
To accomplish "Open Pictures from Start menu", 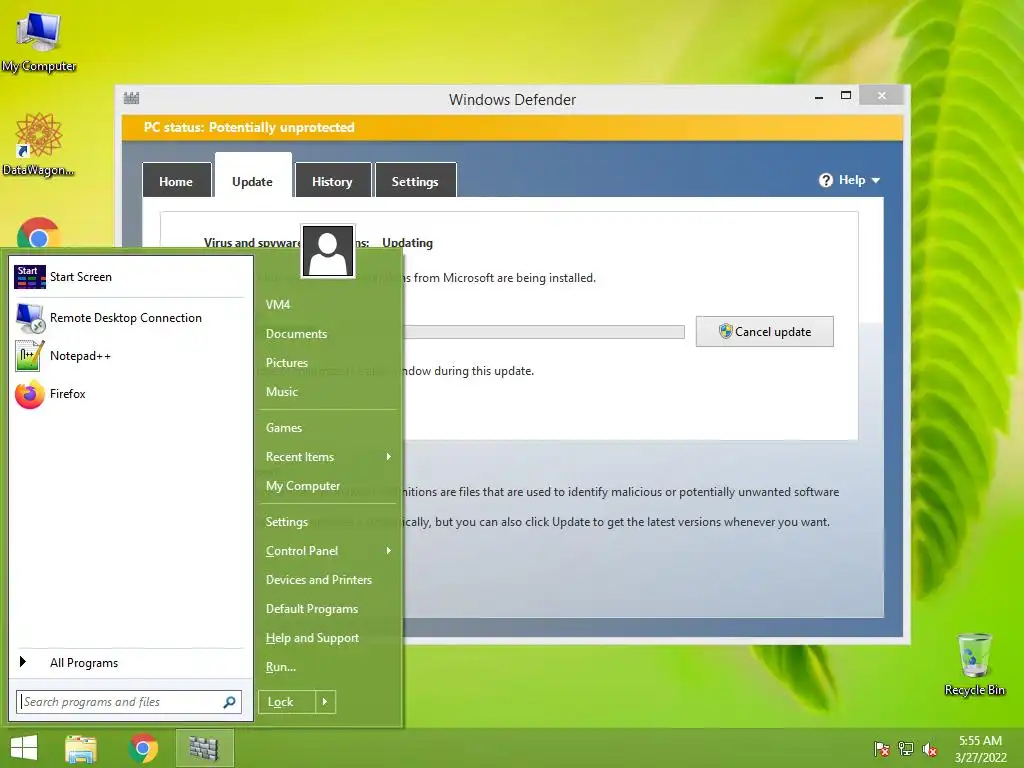I will (x=287, y=362).
